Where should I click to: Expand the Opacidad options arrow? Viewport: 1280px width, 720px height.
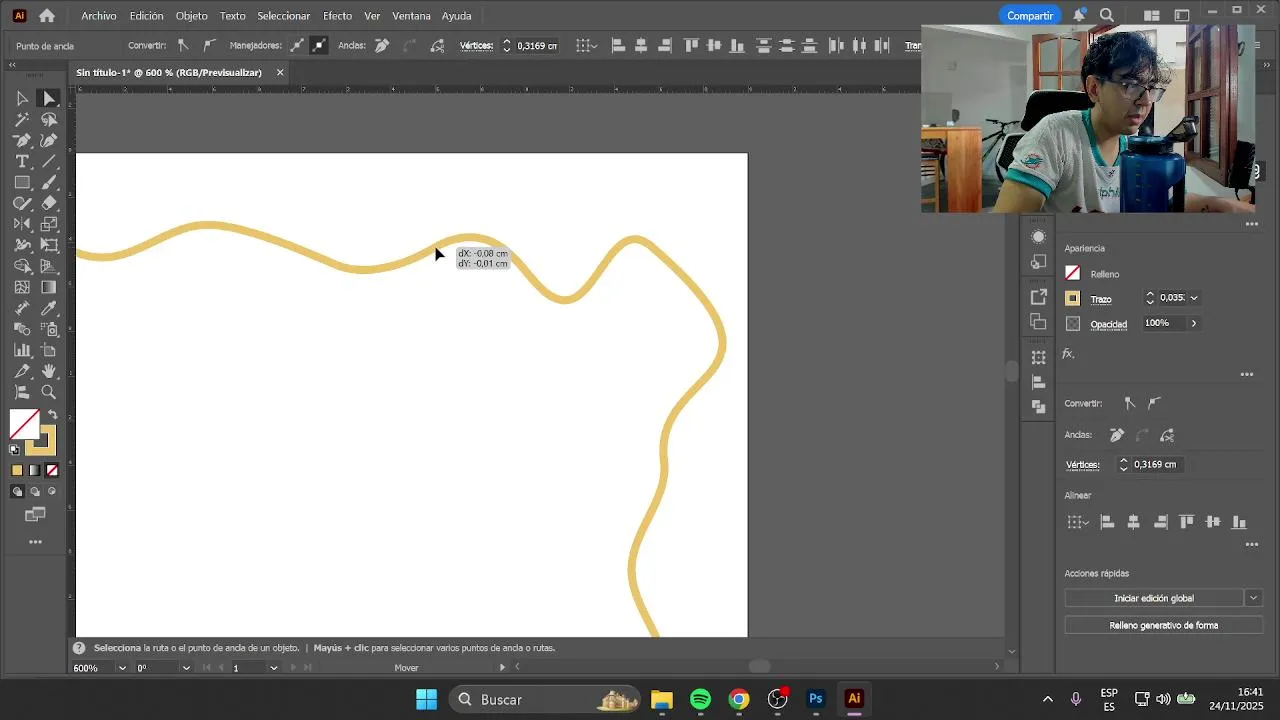pos(1193,324)
